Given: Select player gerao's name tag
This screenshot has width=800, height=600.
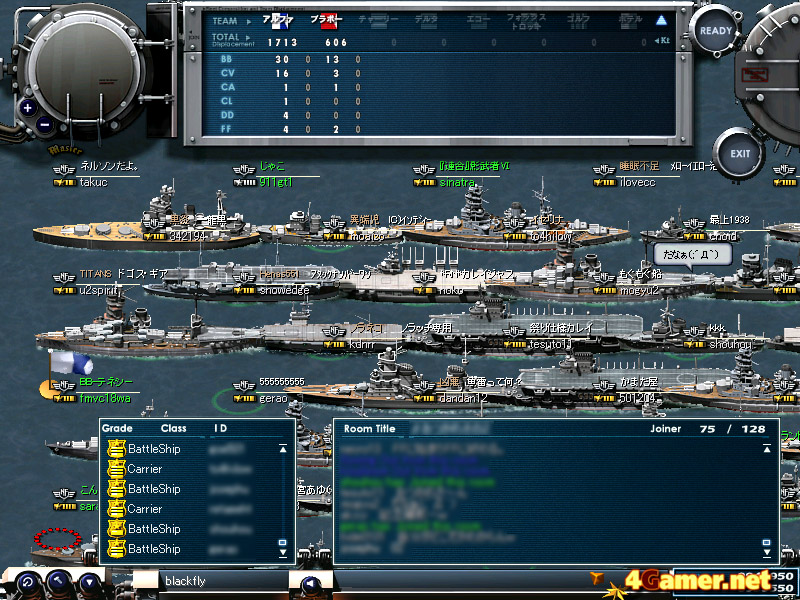Looking at the screenshot, I should [x=270, y=390].
